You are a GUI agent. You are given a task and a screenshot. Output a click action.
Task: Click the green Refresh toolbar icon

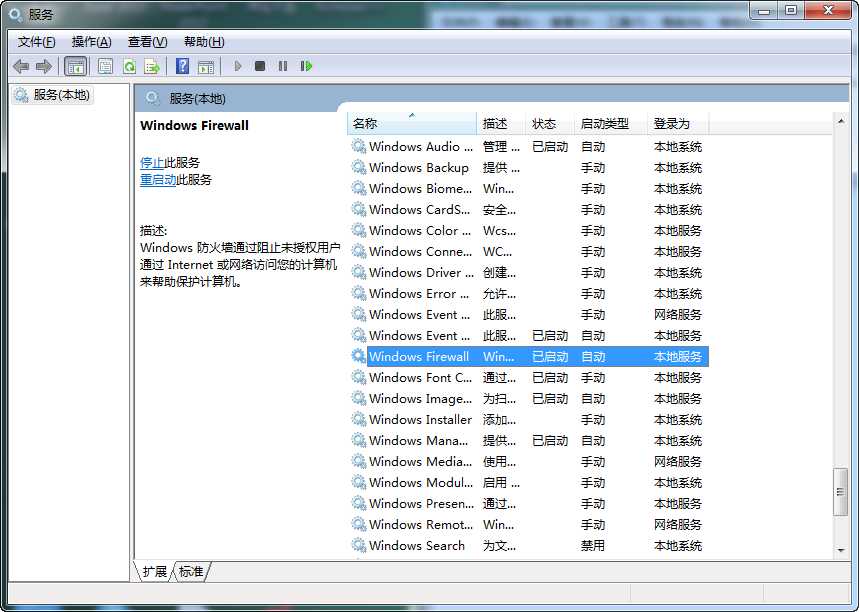(x=129, y=67)
